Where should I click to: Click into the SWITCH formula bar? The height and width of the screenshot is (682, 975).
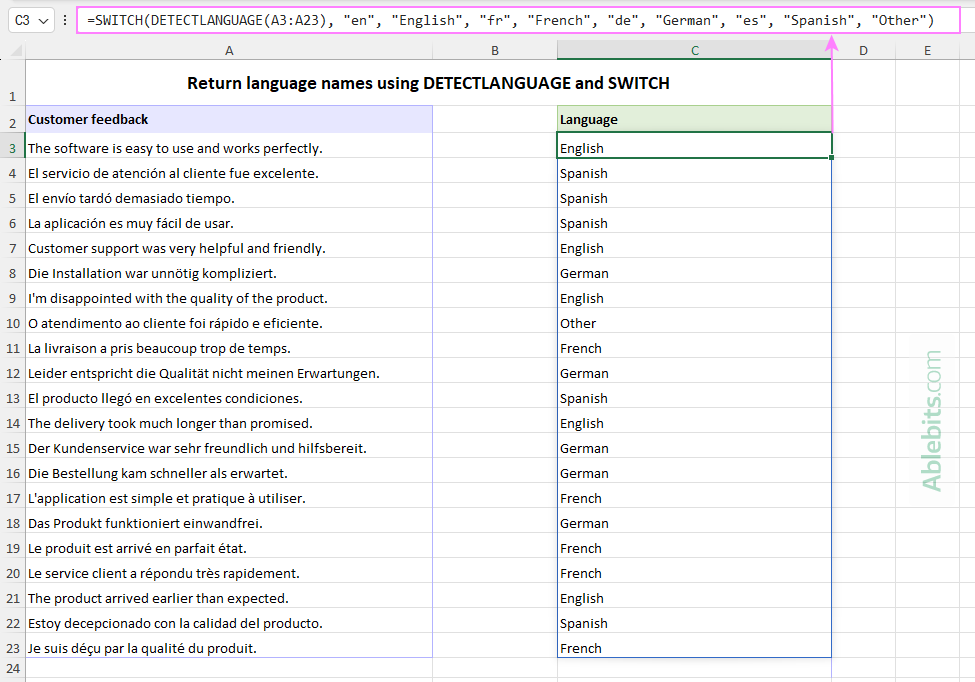[518, 21]
